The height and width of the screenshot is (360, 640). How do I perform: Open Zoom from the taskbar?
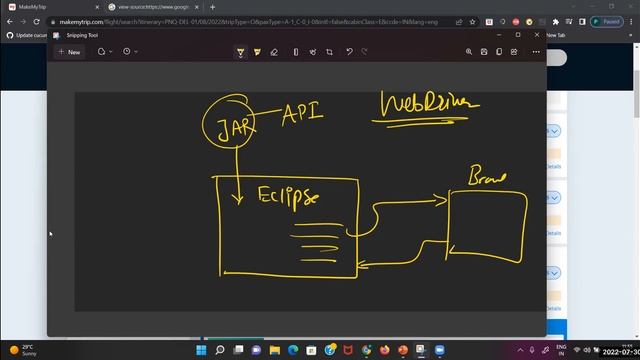click(x=440, y=350)
